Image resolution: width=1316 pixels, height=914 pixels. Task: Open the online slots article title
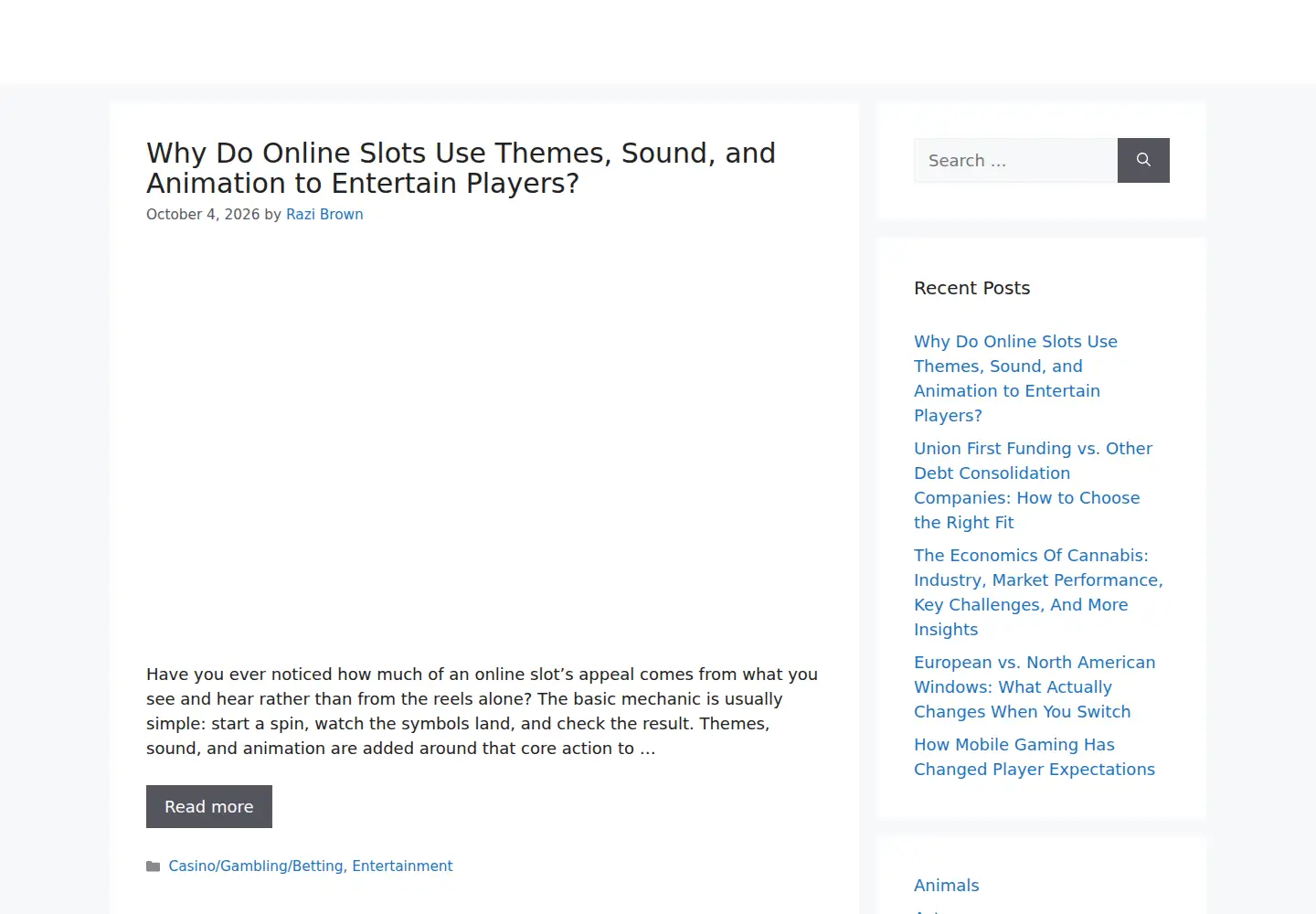(461, 168)
